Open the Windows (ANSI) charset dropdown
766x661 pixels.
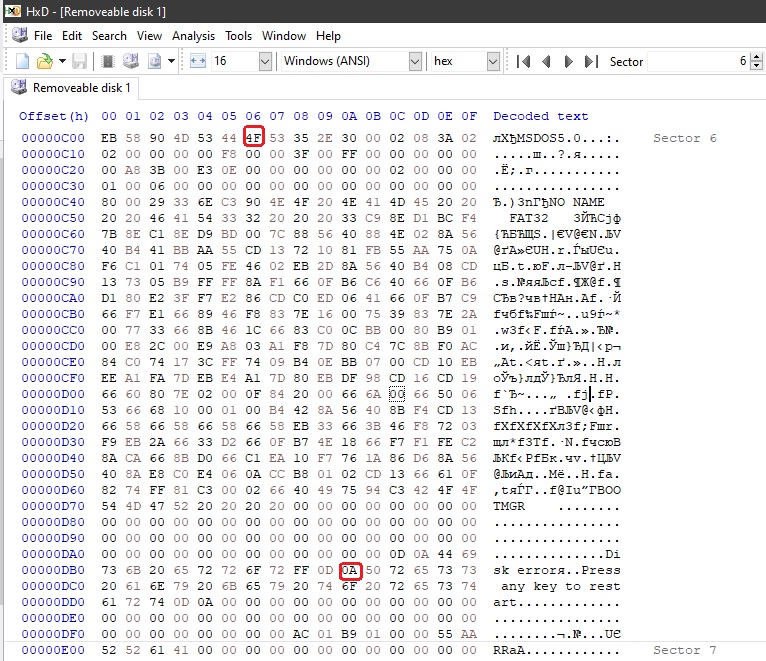click(415, 61)
